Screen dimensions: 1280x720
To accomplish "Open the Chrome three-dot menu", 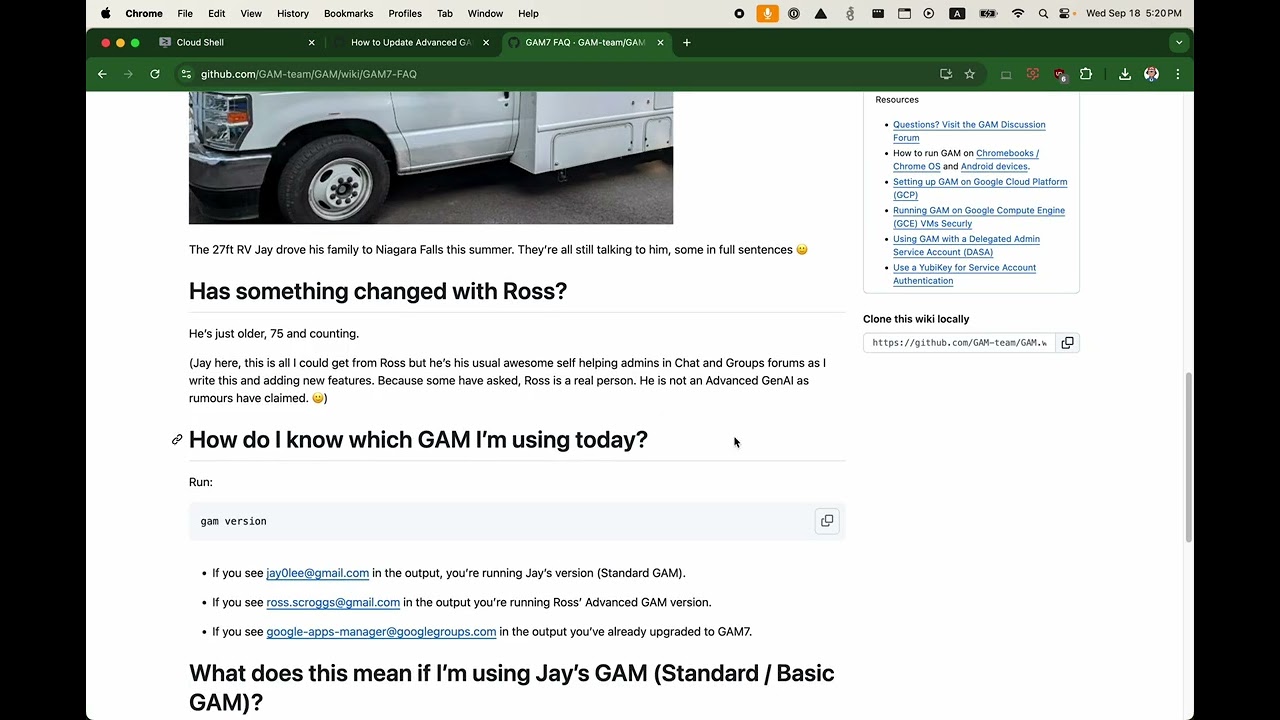I will tap(1178, 74).
